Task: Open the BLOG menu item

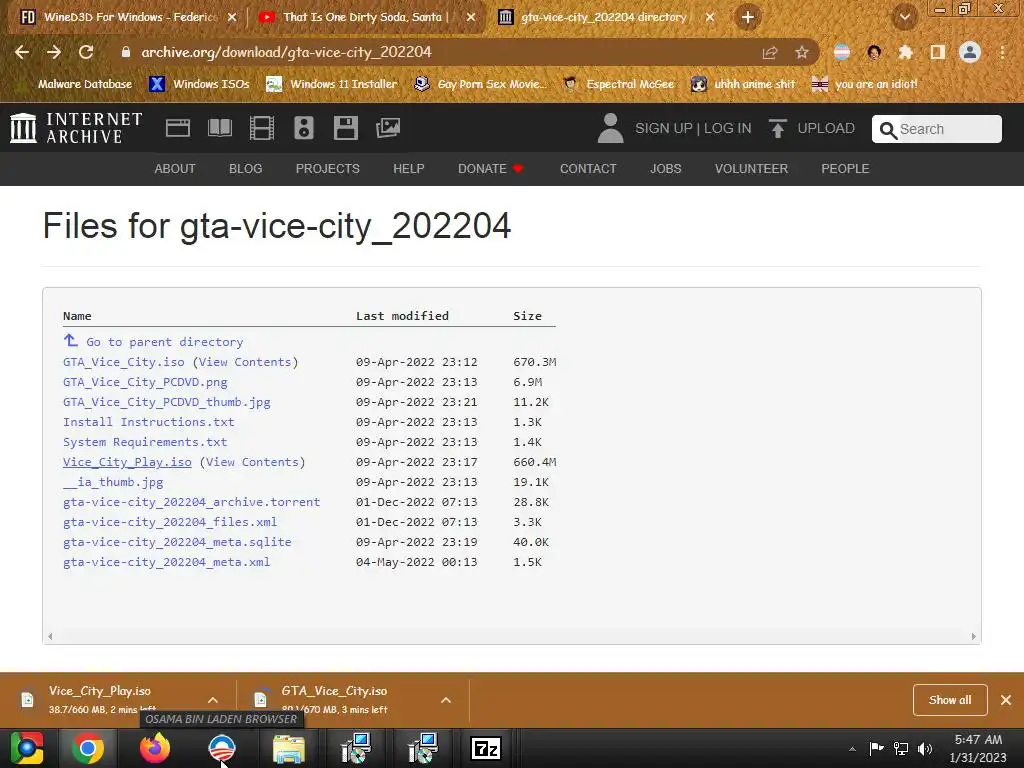Action: click(x=246, y=168)
